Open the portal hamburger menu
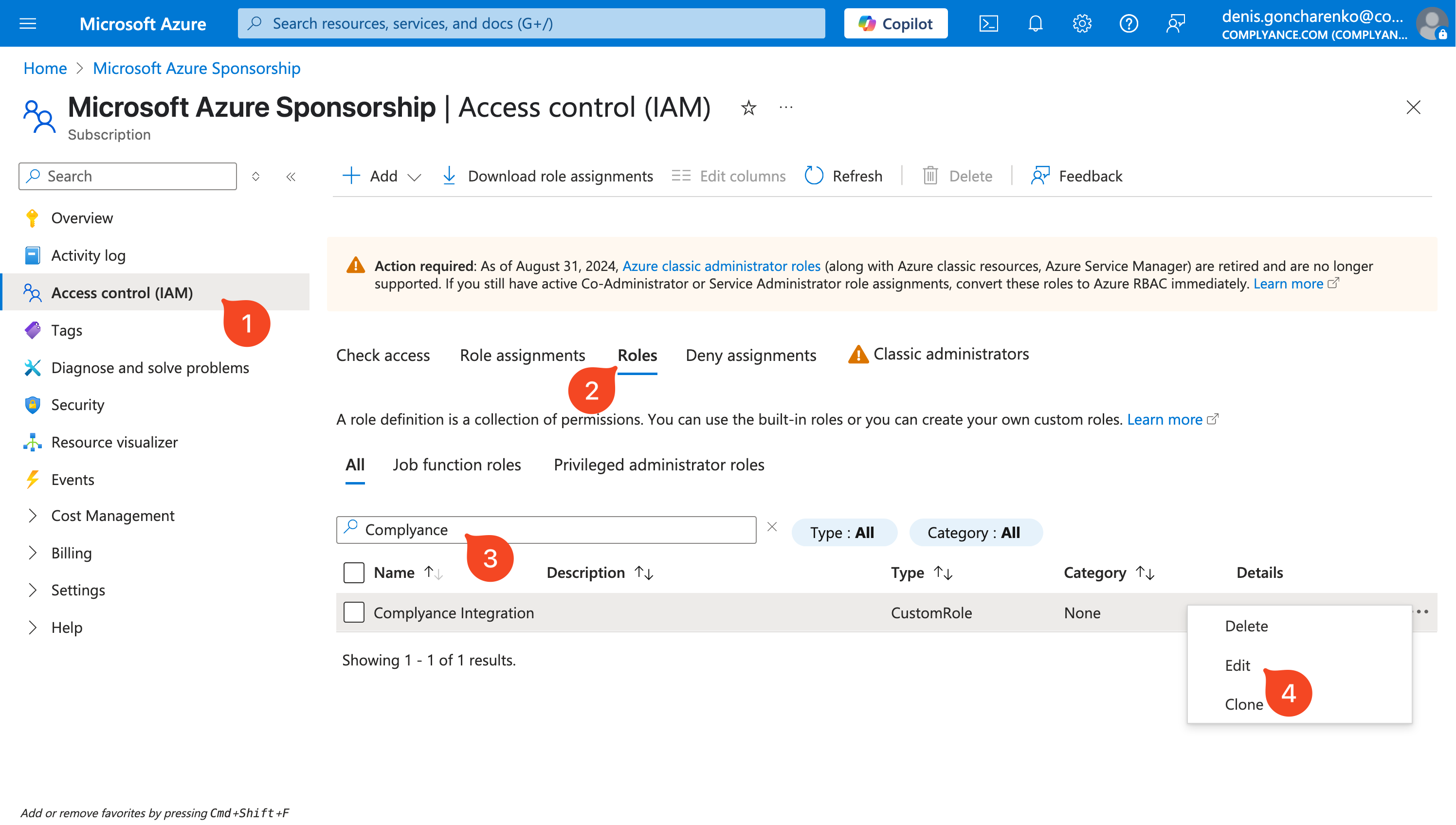Viewport: 1456px width, 825px height. (x=28, y=23)
